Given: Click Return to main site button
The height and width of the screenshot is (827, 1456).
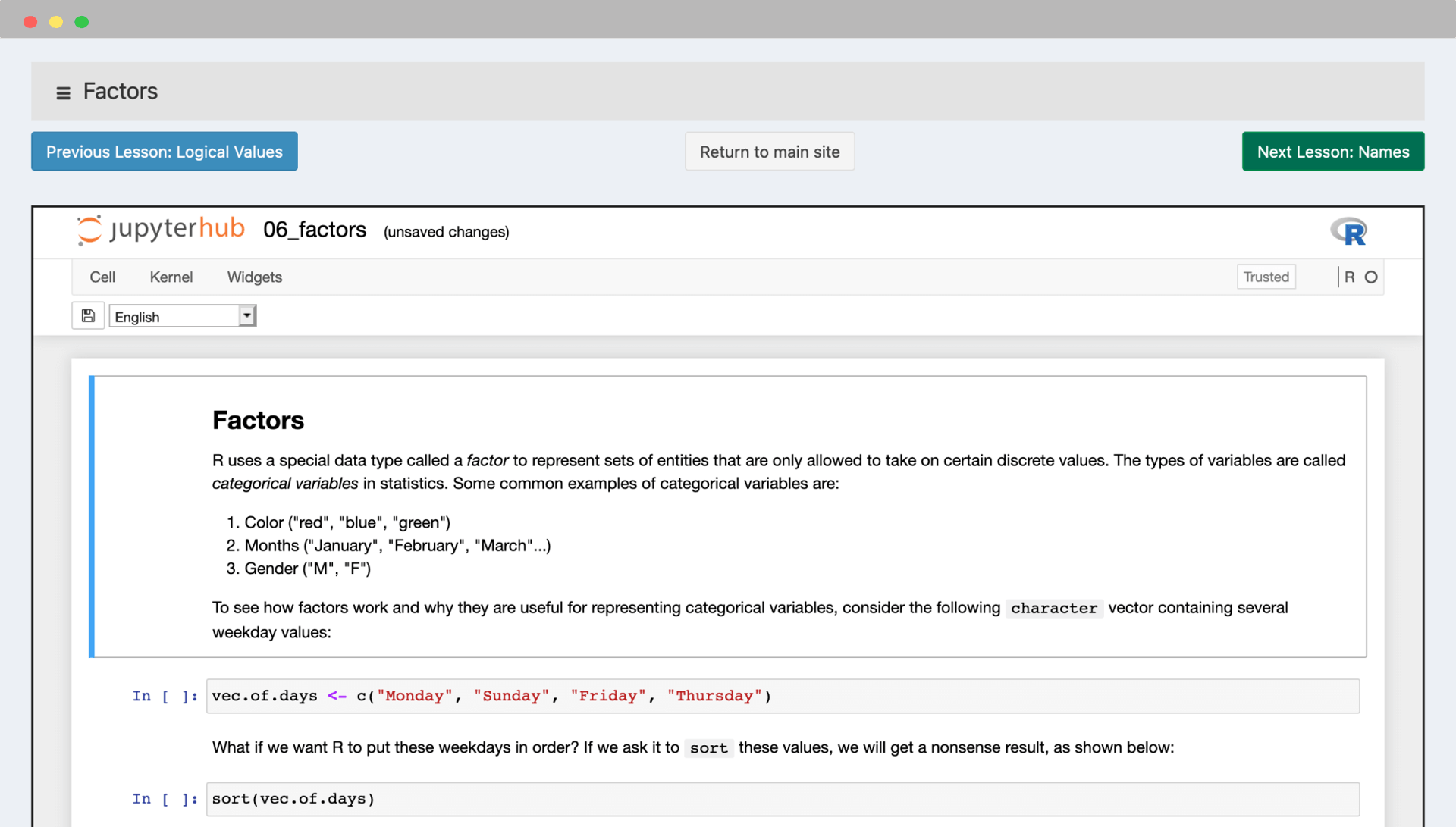Looking at the screenshot, I should (770, 152).
